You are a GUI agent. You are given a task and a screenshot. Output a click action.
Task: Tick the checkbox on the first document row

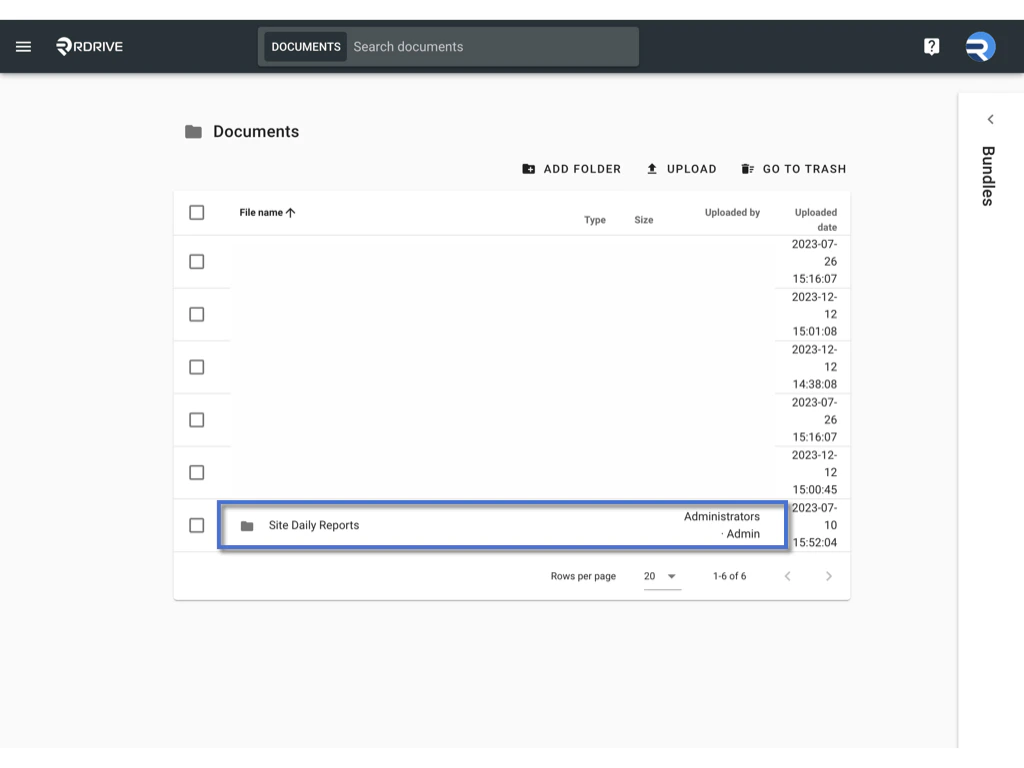click(197, 261)
